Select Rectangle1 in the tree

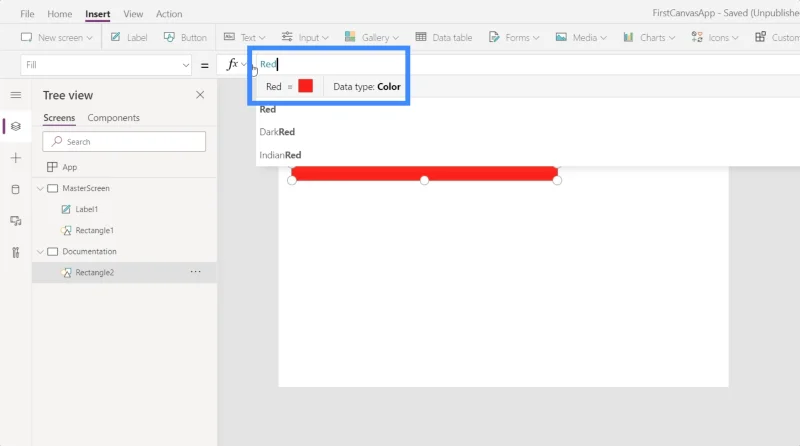[x=94, y=230]
